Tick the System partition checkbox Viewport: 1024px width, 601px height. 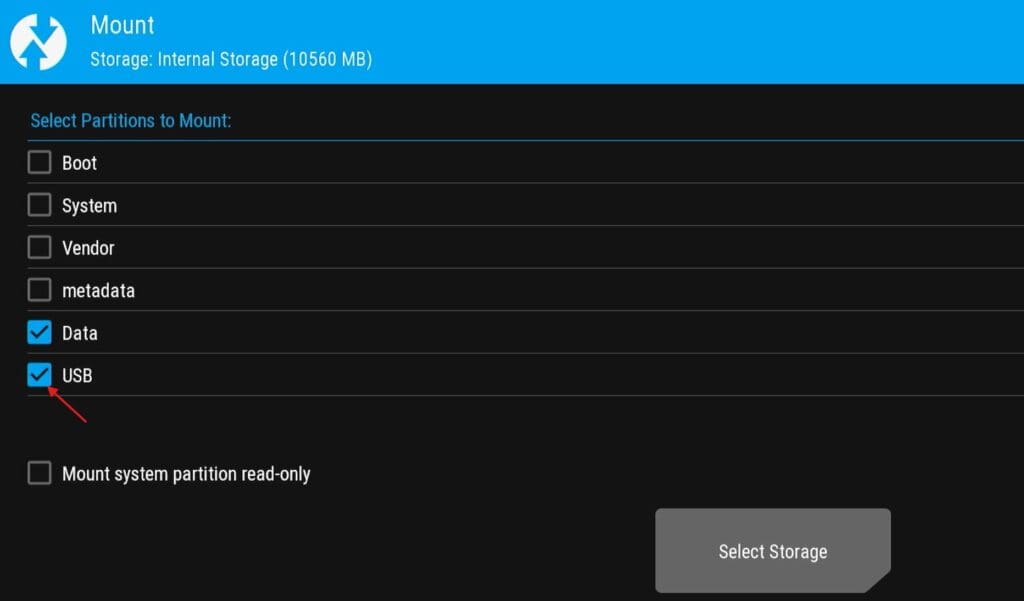tap(39, 204)
